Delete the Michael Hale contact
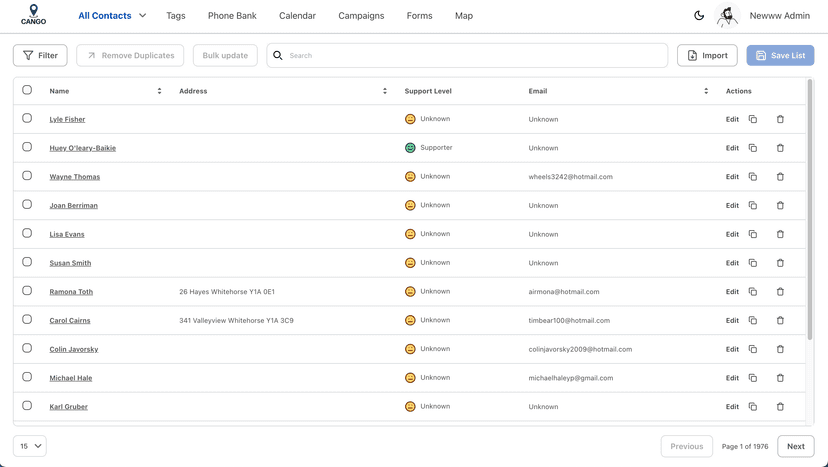This screenshot has width=828, height=467. point(780,378)
